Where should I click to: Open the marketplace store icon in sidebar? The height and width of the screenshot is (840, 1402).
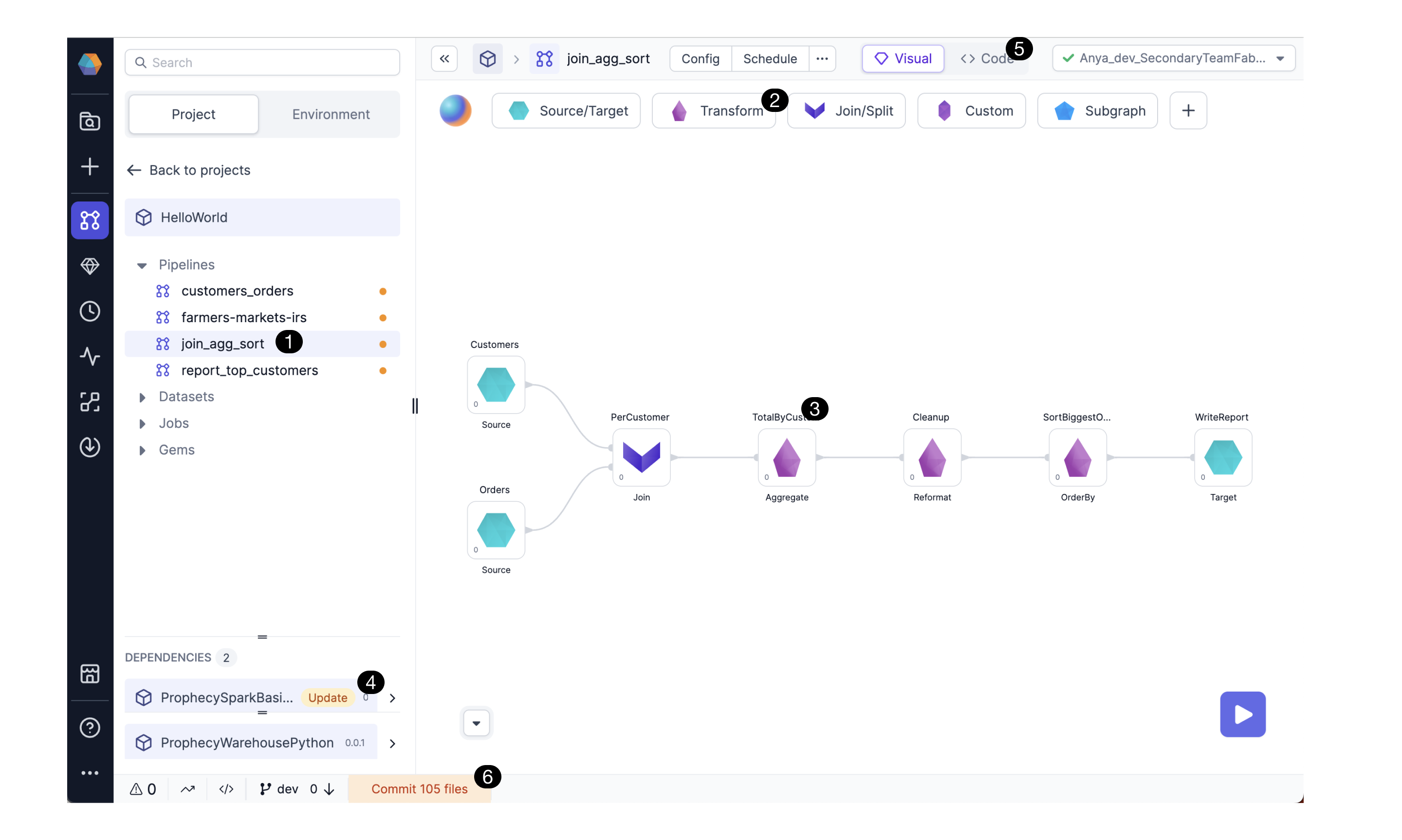click(x=90, y=674)
